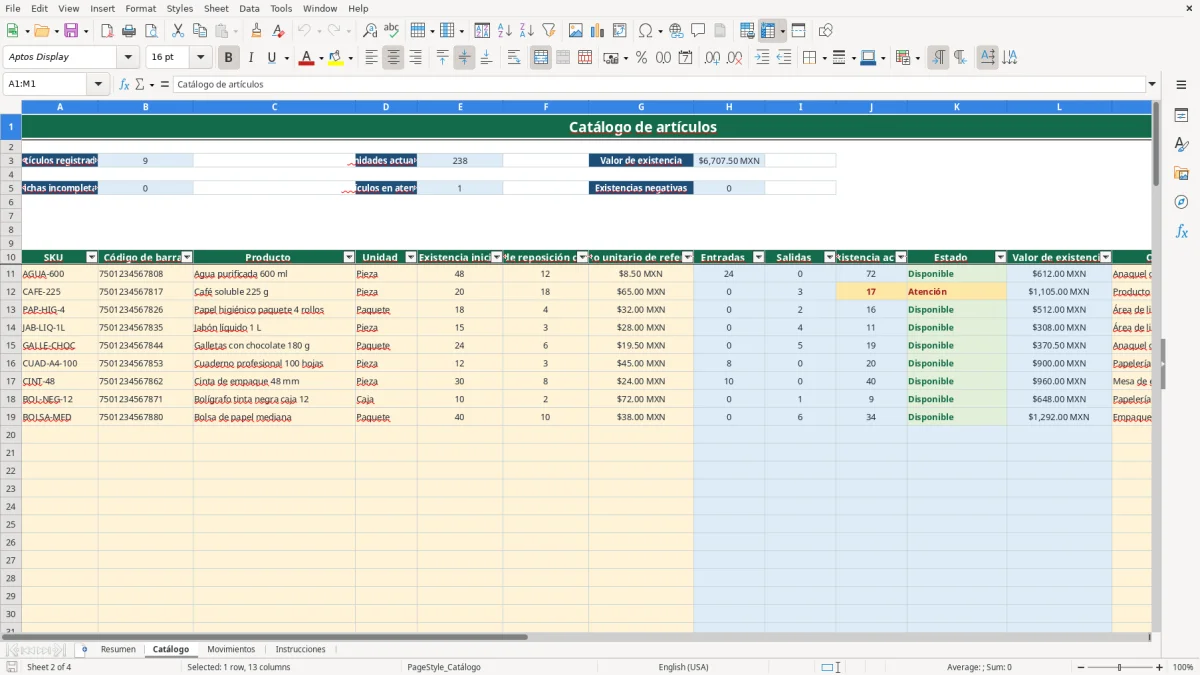Viewport: 1200px width, 675px height.
Task: Toggle Freeze Rows and Columns
Action: point(767,31)
